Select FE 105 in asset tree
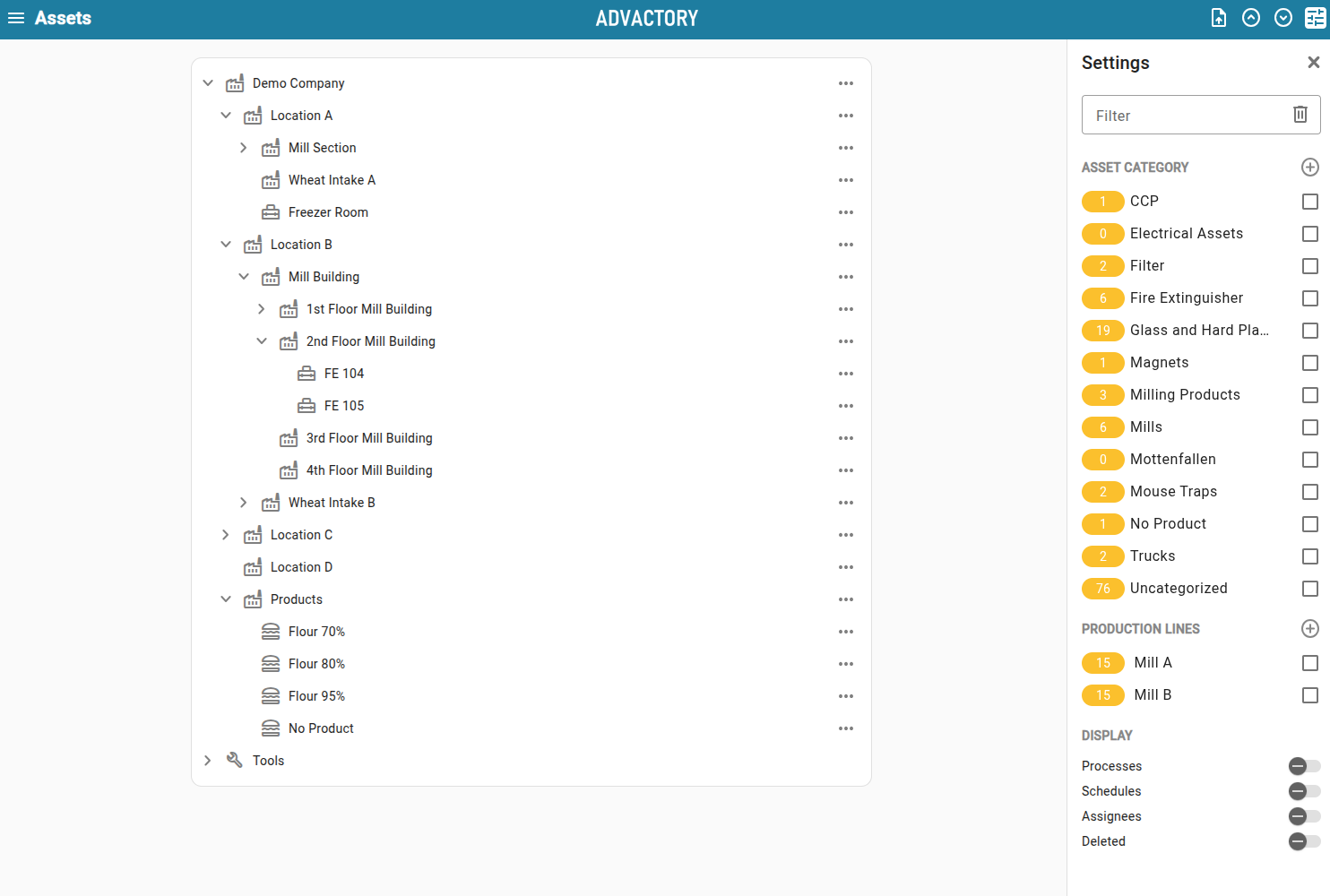Viewport: 1330px width, 896px height. tap(344, 406)
